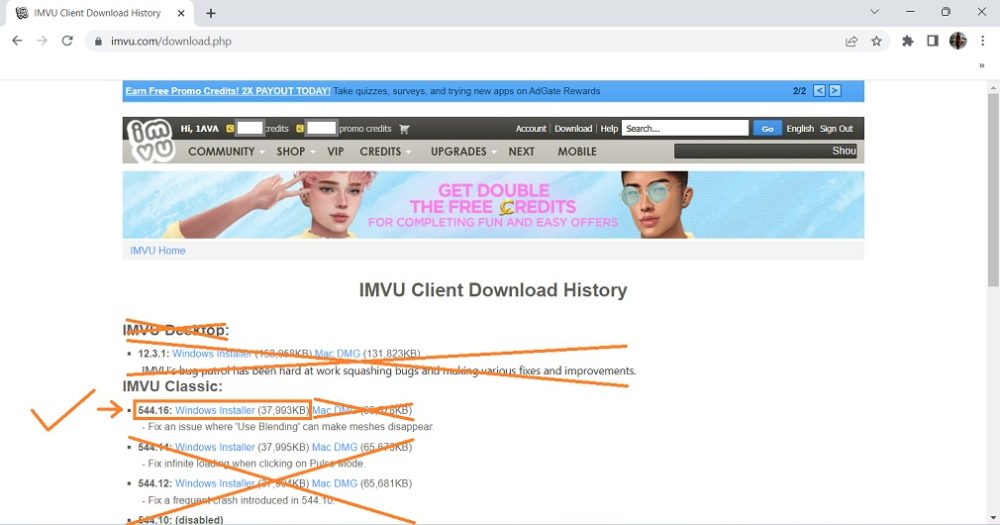Click the IMVU search input field
Image resolution: width=1000 pixels, height=525 pixels.
click(x=685, y=128)
